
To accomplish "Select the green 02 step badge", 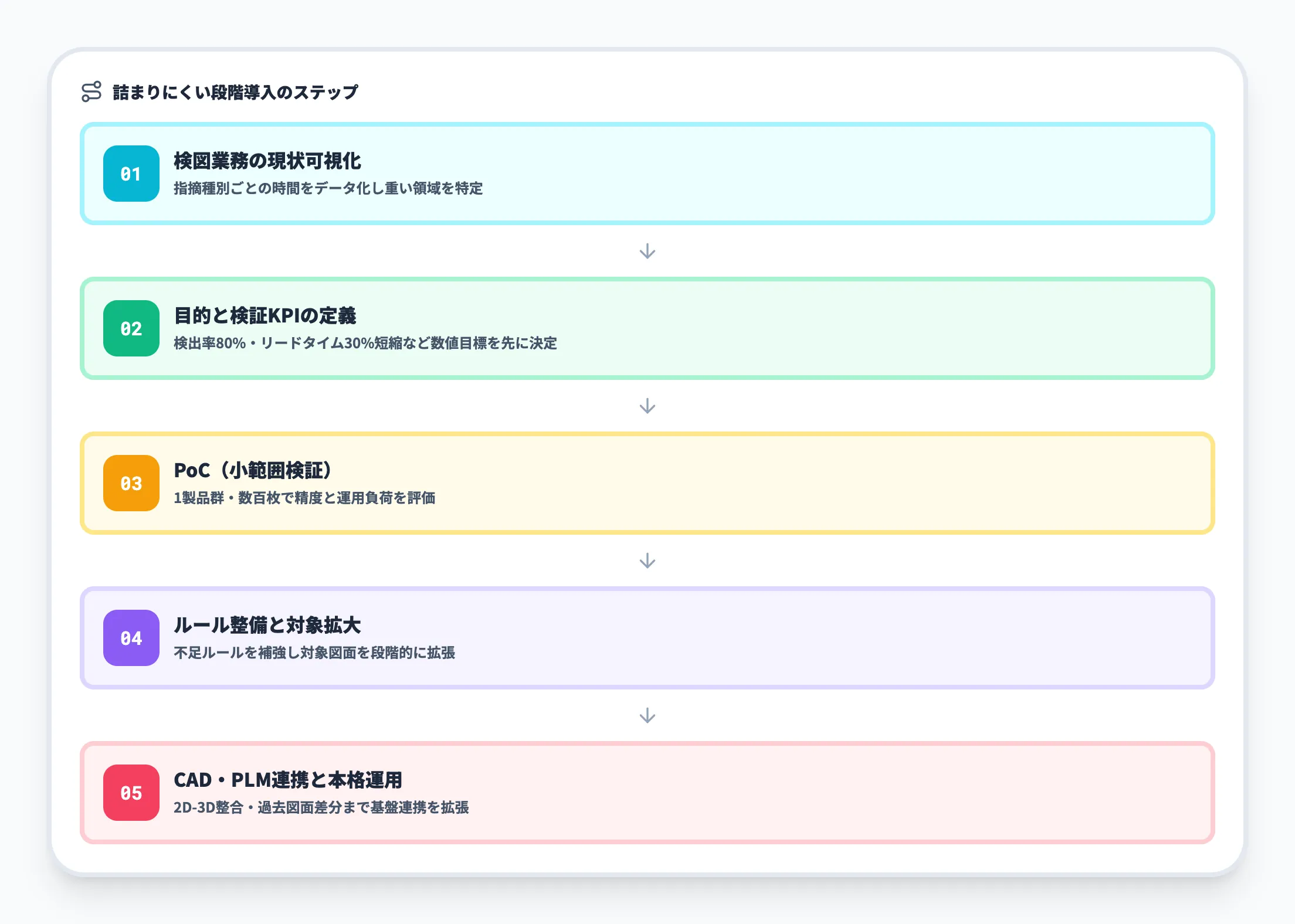I will (131, 329).
